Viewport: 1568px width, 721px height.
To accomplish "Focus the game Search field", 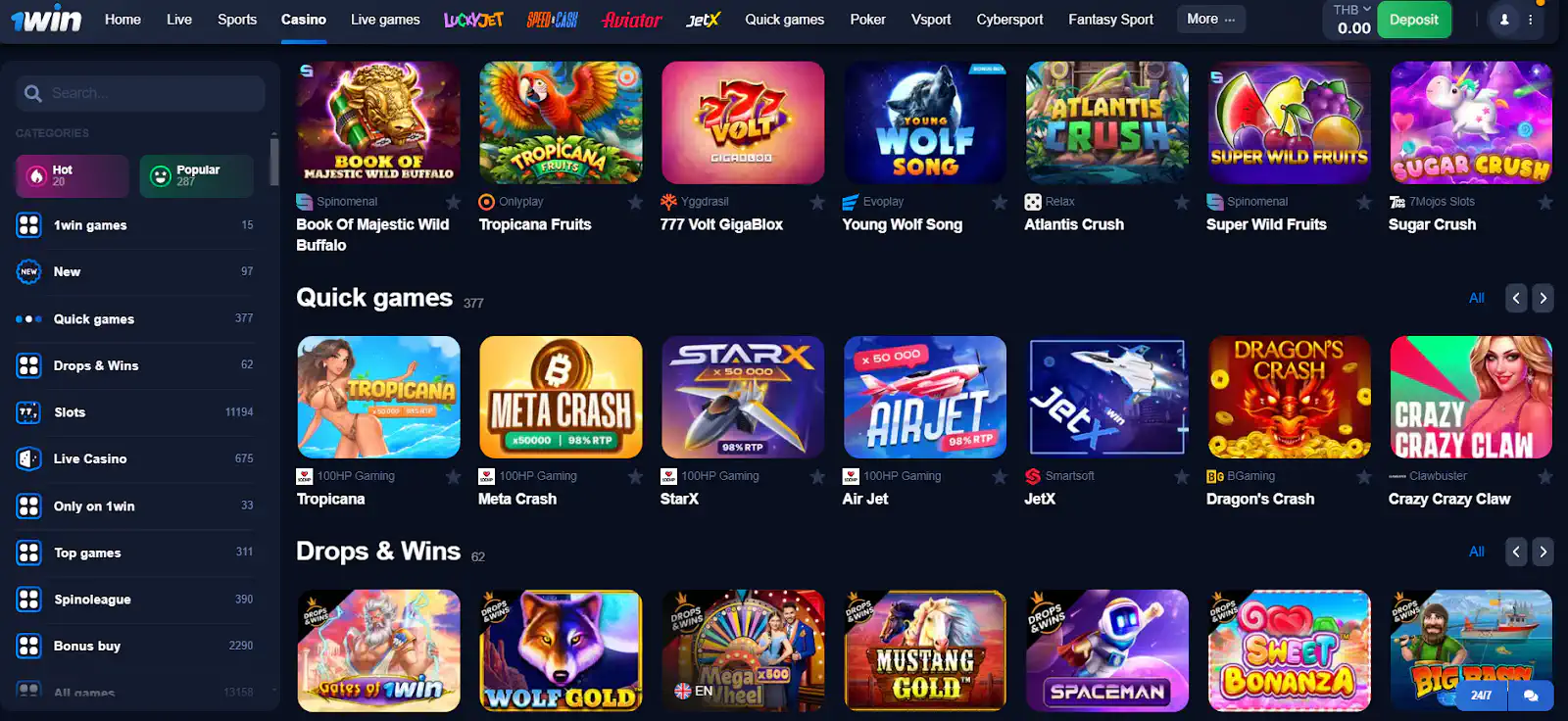I will [x=140, y=93].
